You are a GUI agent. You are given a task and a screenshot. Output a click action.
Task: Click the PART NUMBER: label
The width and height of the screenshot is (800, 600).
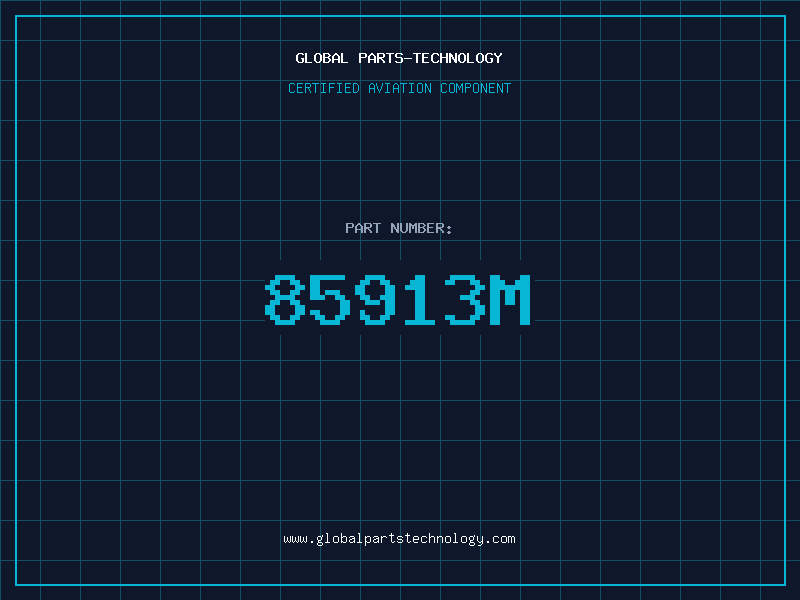pos(399,228)
